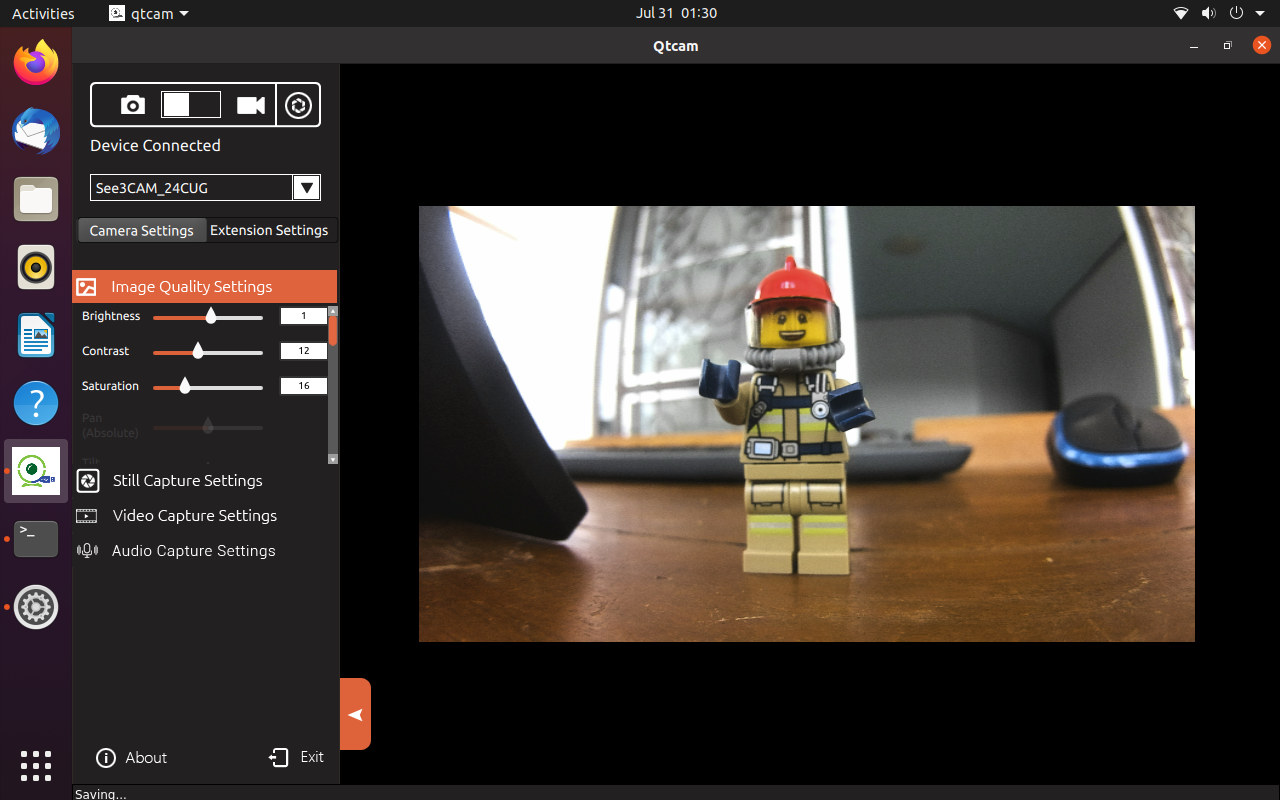Launch Firefox from the dock

point(36,64)
